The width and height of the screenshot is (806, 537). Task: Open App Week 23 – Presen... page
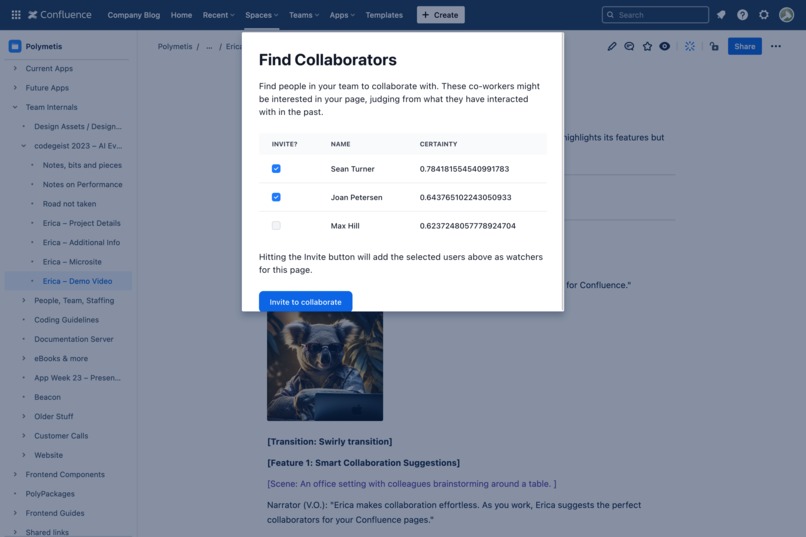coord(77,378)
